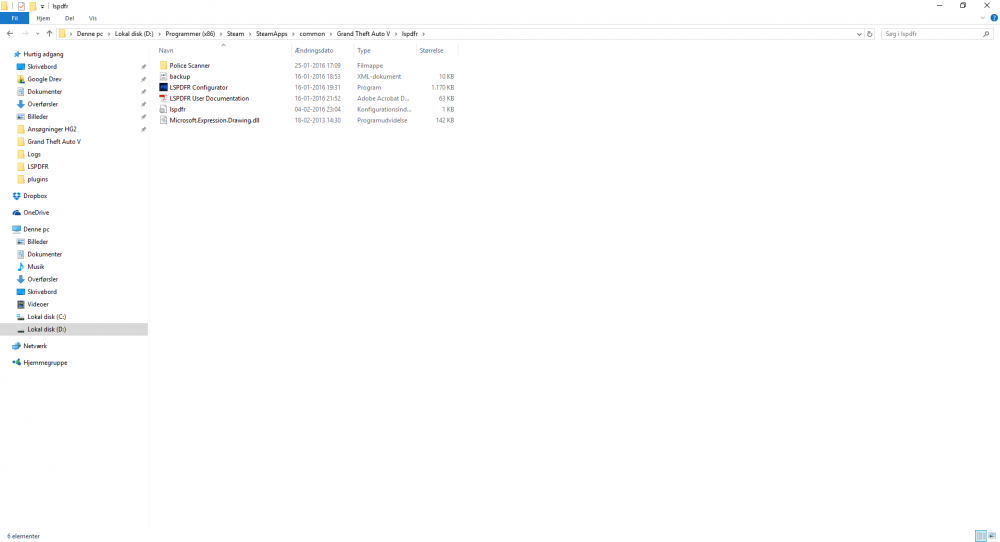Navigate to Programmer (x86) breadcrumb
The image size is (1000, 542).
190,34
